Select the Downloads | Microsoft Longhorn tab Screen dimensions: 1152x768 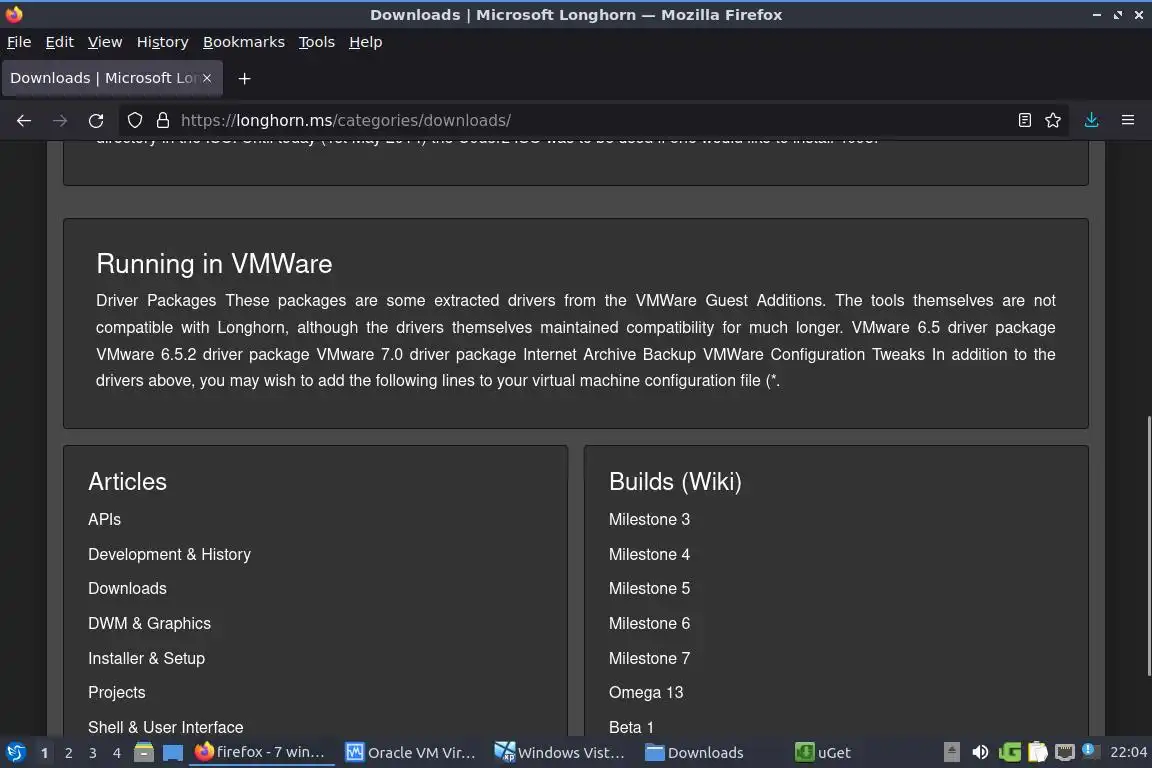(112, 78)
